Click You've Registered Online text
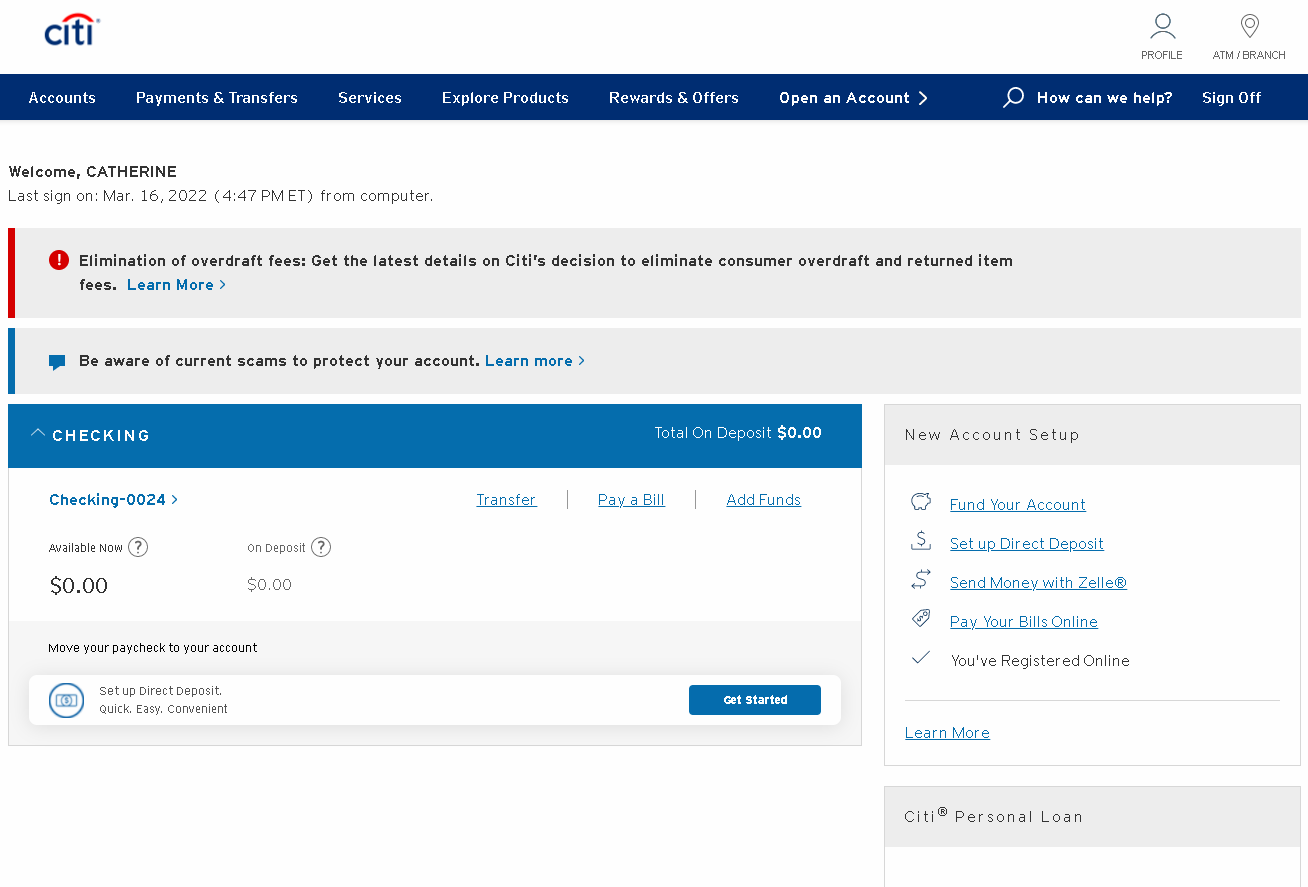 coord(1040,661)
